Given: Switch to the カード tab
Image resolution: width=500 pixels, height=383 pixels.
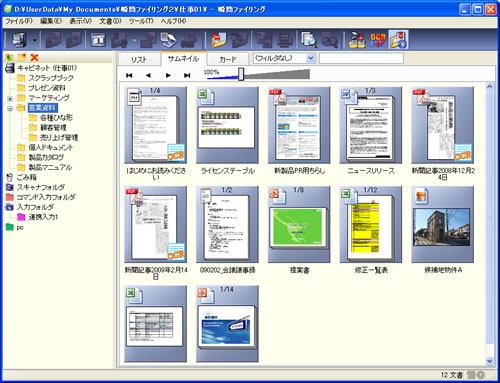Looking at the screenshot, I should pos(228,59).
